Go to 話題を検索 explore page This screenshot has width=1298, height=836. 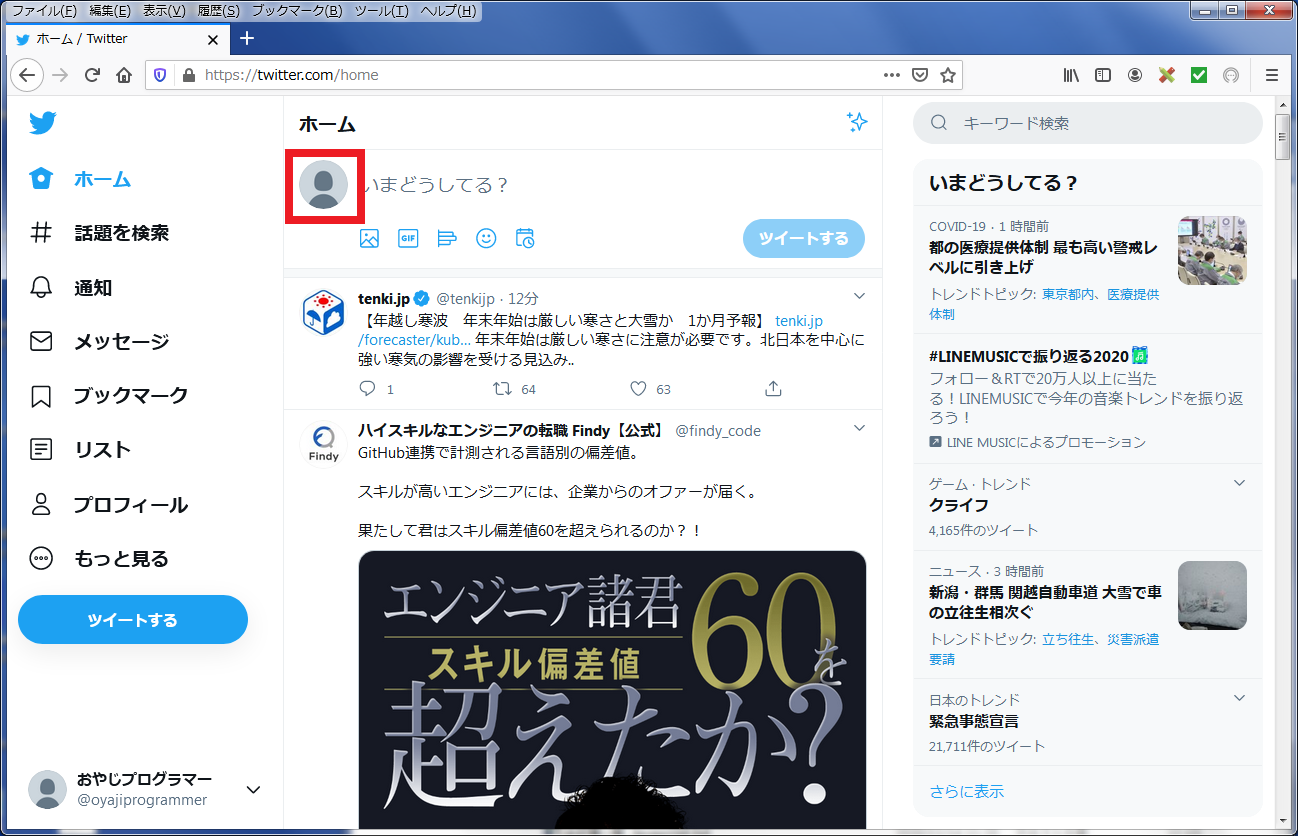[99, 233]
